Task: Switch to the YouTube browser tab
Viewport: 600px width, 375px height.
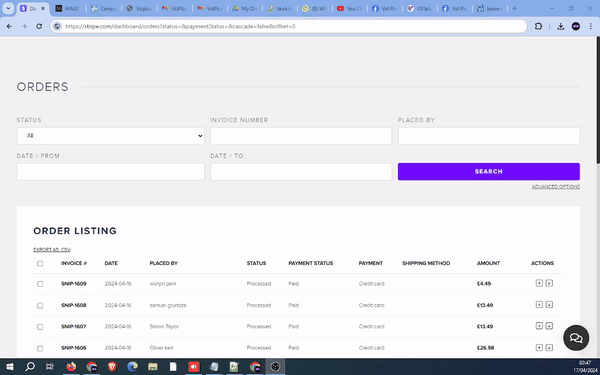Action: click(349, 8)
